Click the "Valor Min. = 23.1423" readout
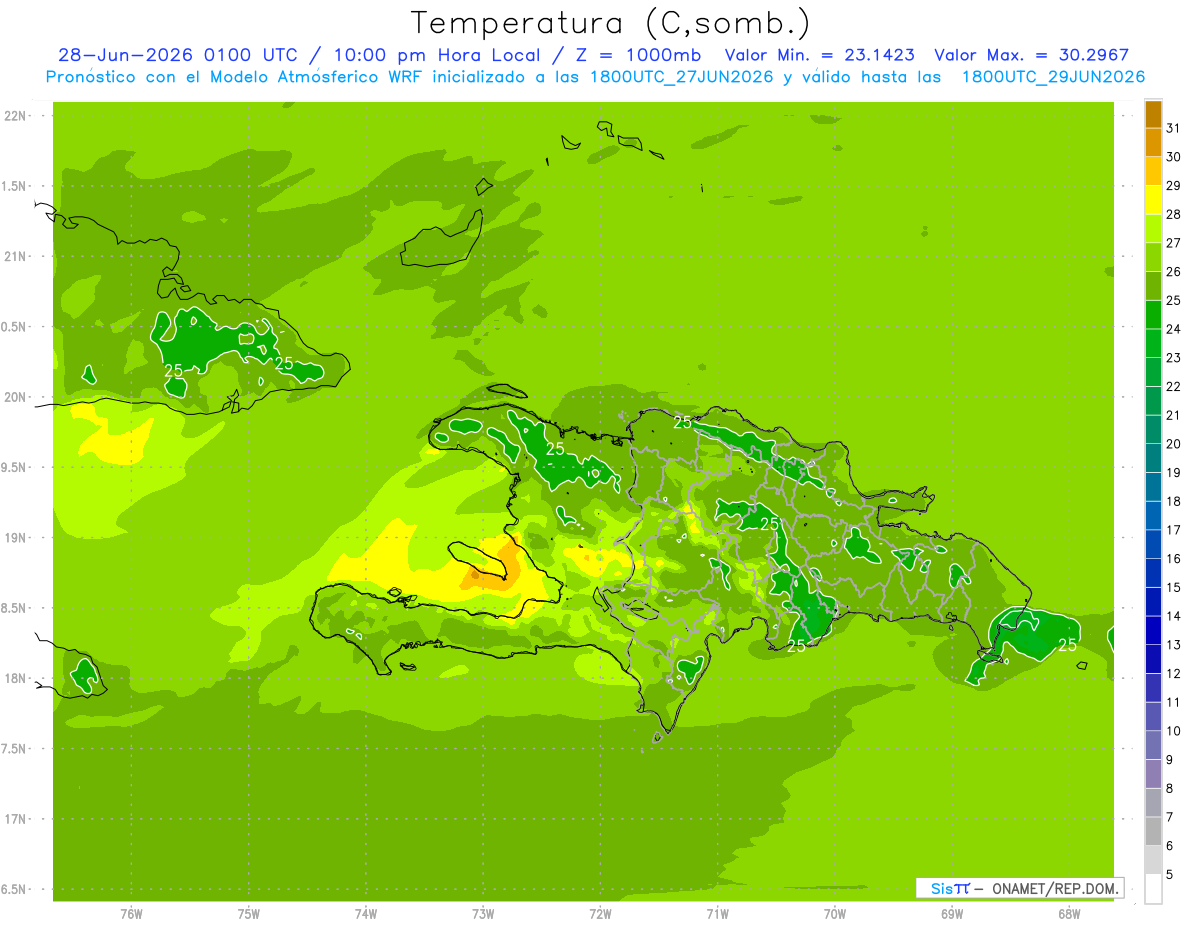Image resolution: width=1200 pixels, height=927 pixels. [x=819, y=55]
